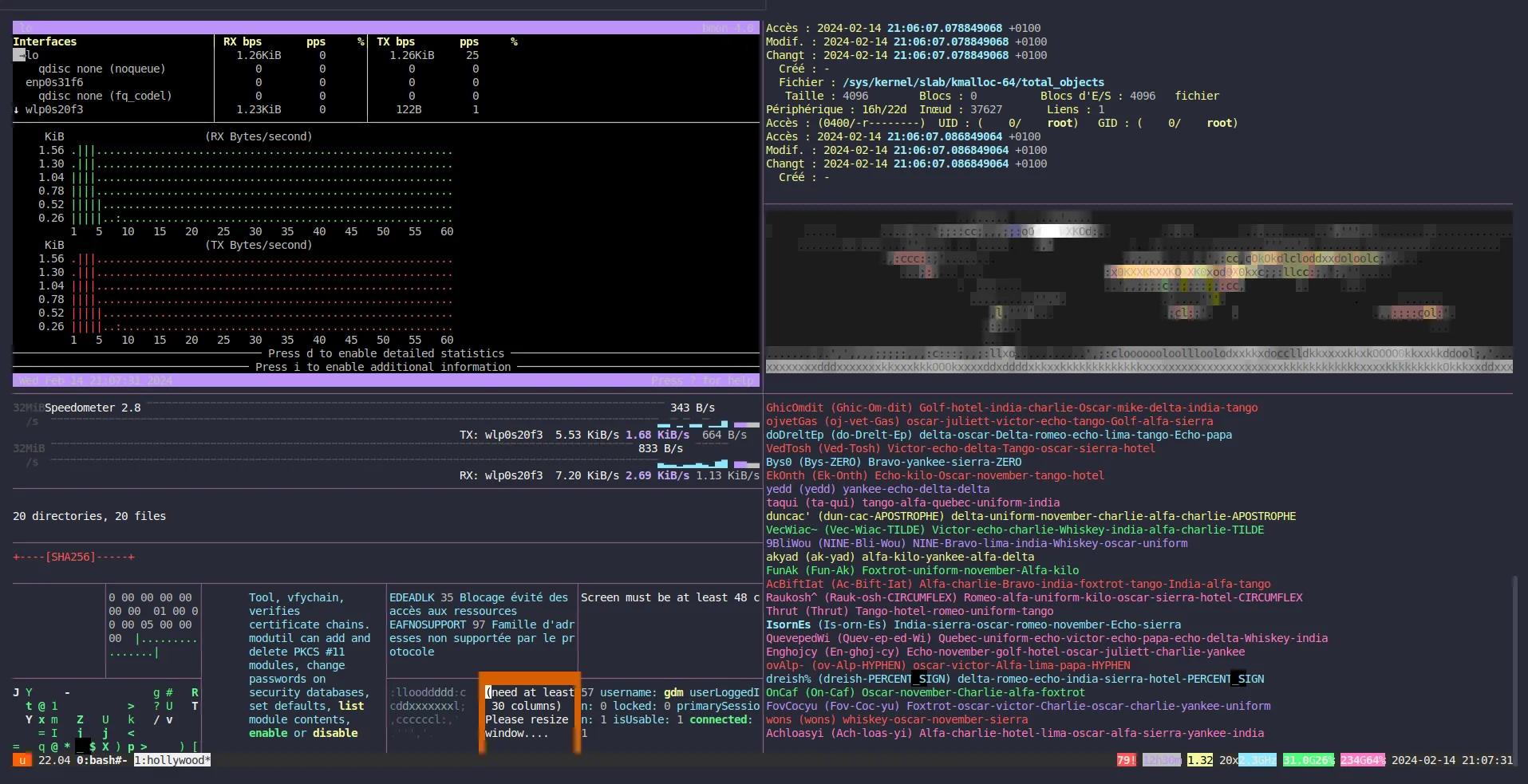Switch to the 0:bash window tab

point(102,761)
